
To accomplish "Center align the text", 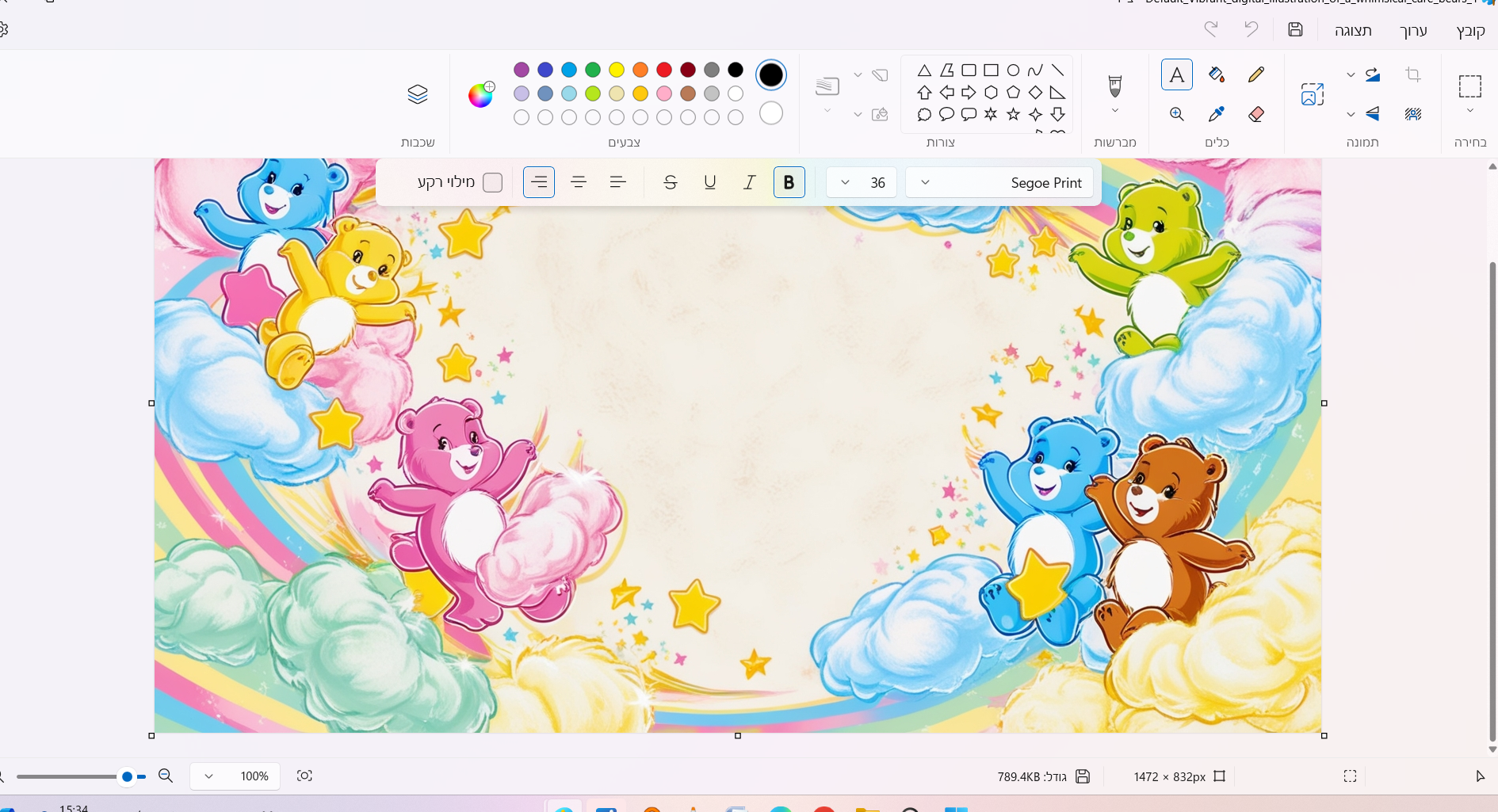I will (x=579, y=182).
